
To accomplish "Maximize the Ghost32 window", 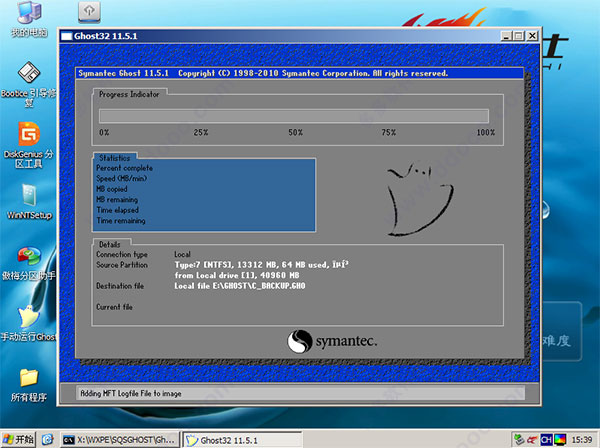I will 519,36.
